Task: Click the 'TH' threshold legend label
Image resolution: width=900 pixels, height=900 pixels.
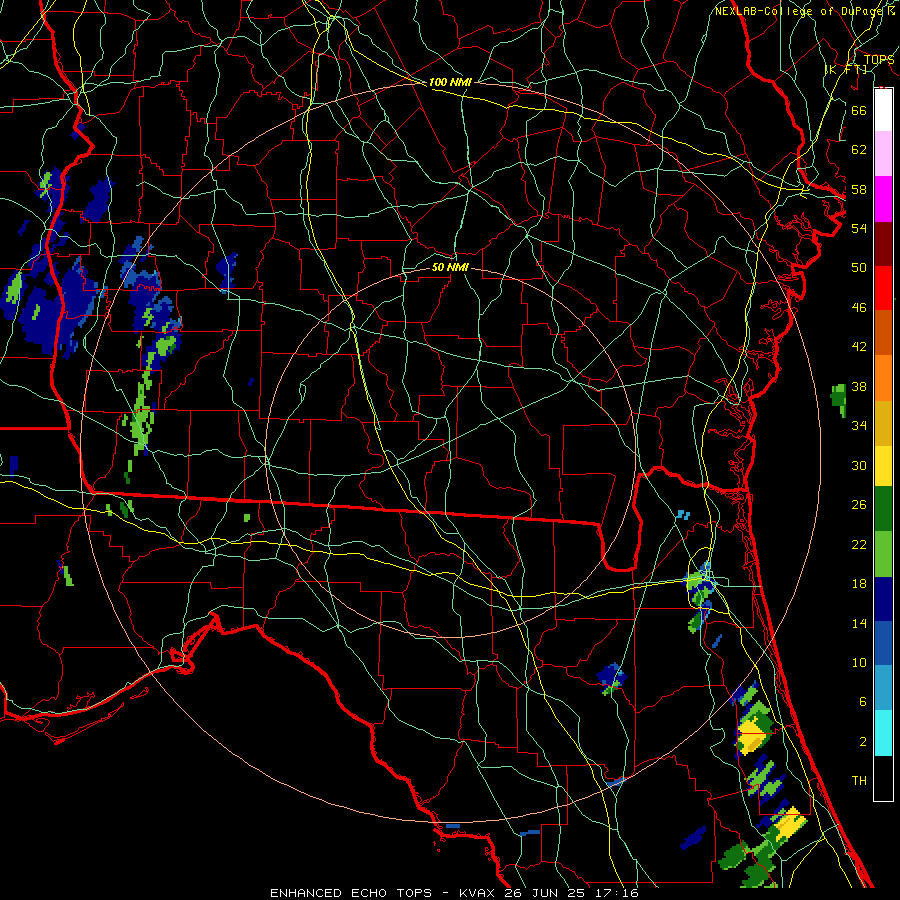Action: tap(859, 781)
